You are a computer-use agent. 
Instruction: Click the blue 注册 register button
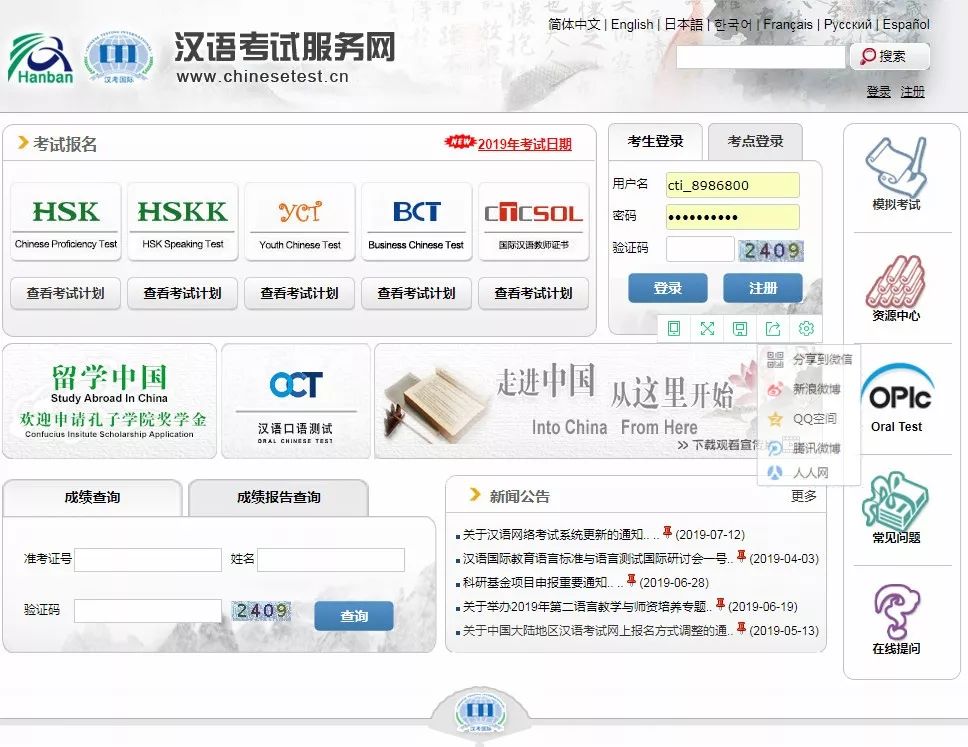click(x=763, y=288)
